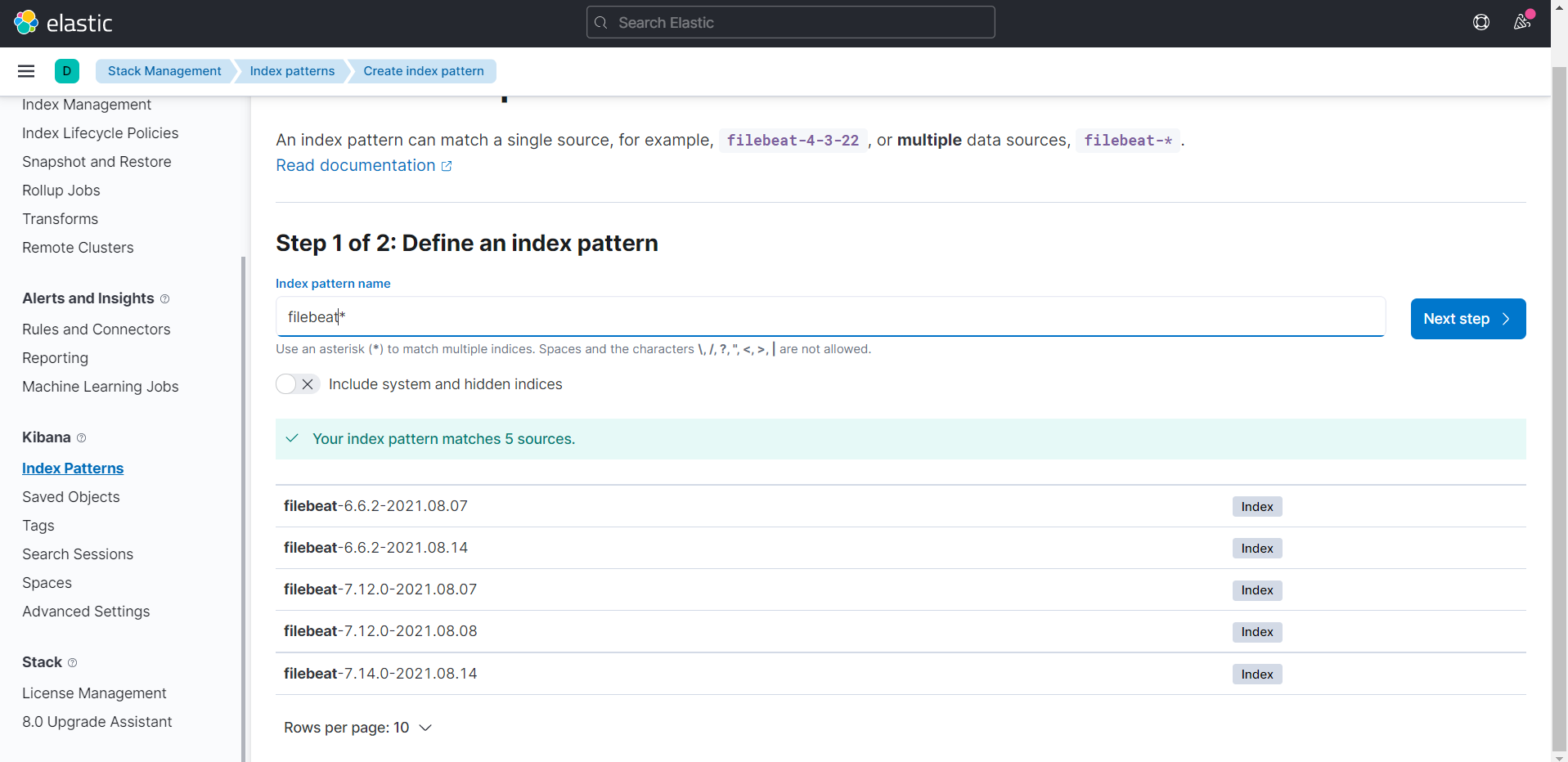Open Advanced Settings page
The height and width of the screenshot is (762, 1568).
tap(86, 612)
